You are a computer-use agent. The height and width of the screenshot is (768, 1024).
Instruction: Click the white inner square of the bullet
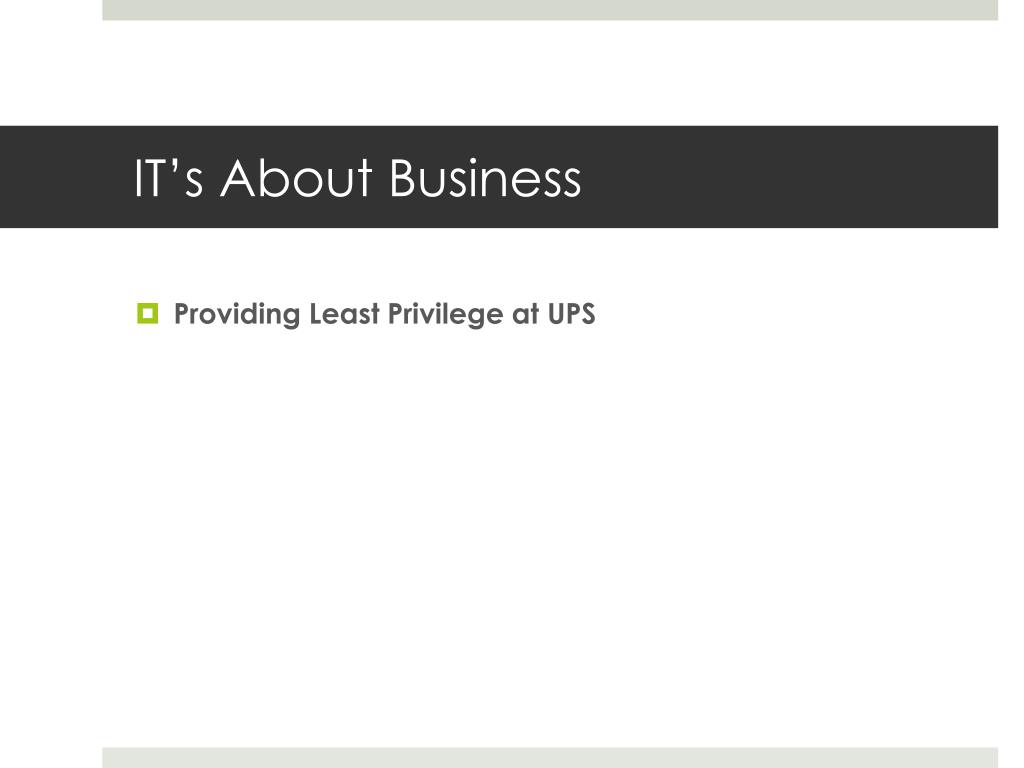pyautogui.click(x=148, y=313)
